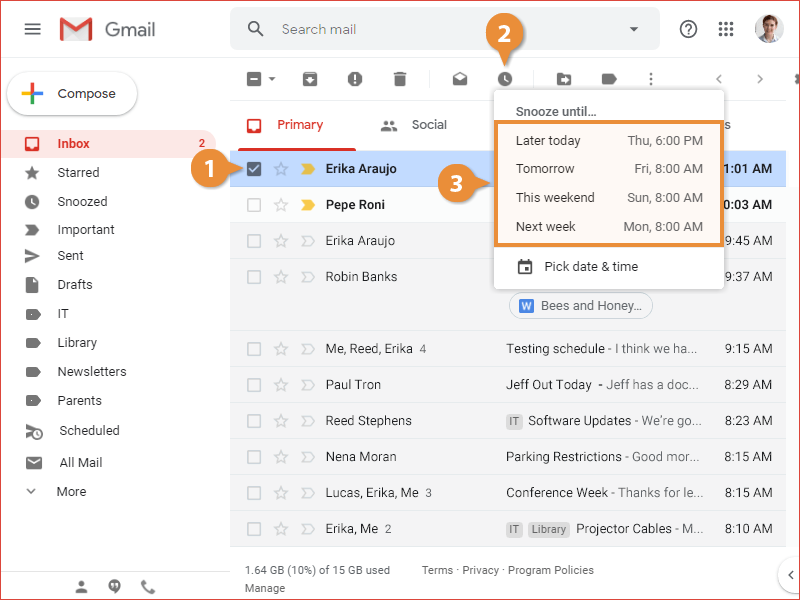Click the Compose button

point(72,94)
